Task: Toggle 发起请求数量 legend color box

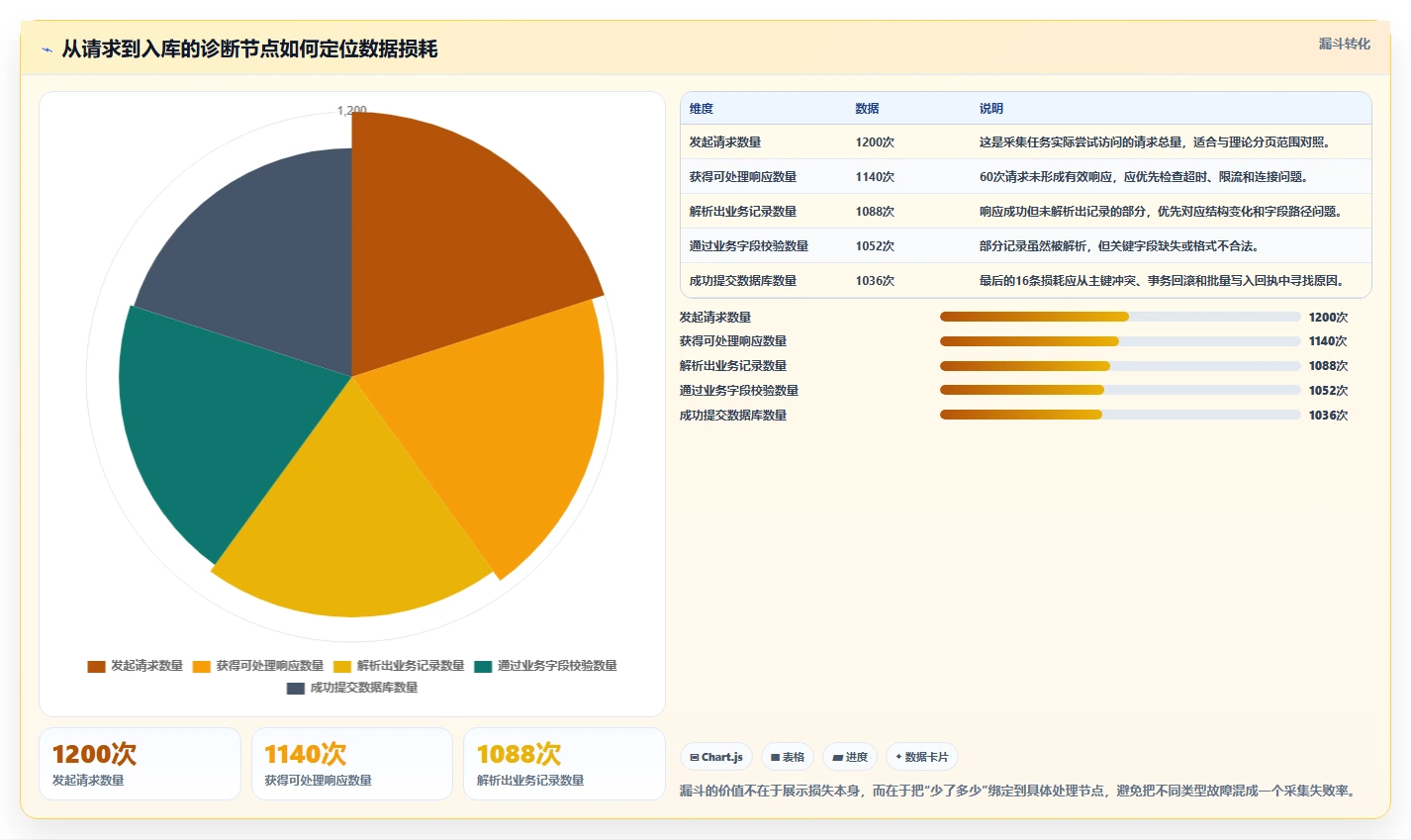Action: point(96,667)
